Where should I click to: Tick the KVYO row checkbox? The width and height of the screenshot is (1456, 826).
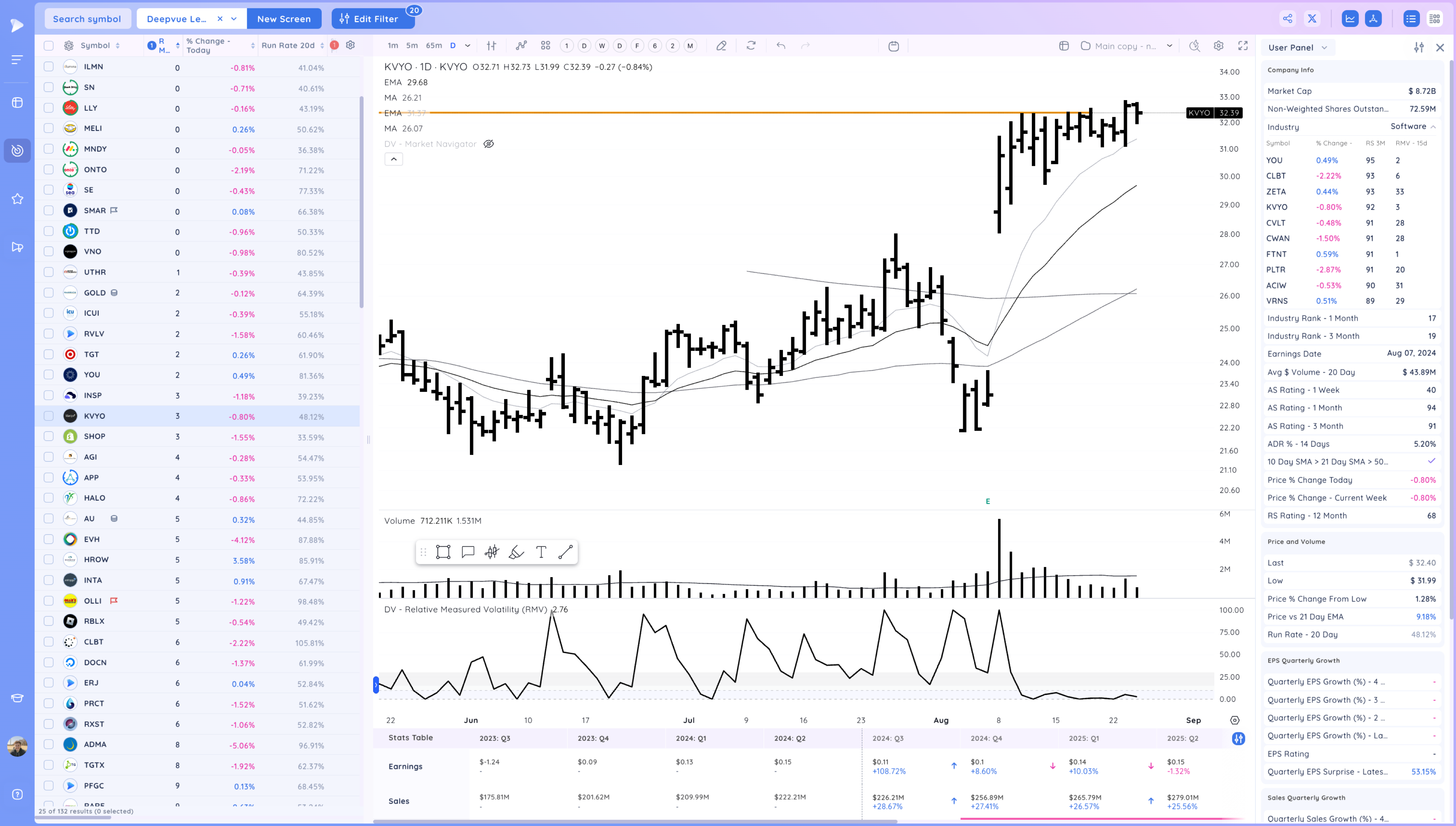tap(49, 416)
